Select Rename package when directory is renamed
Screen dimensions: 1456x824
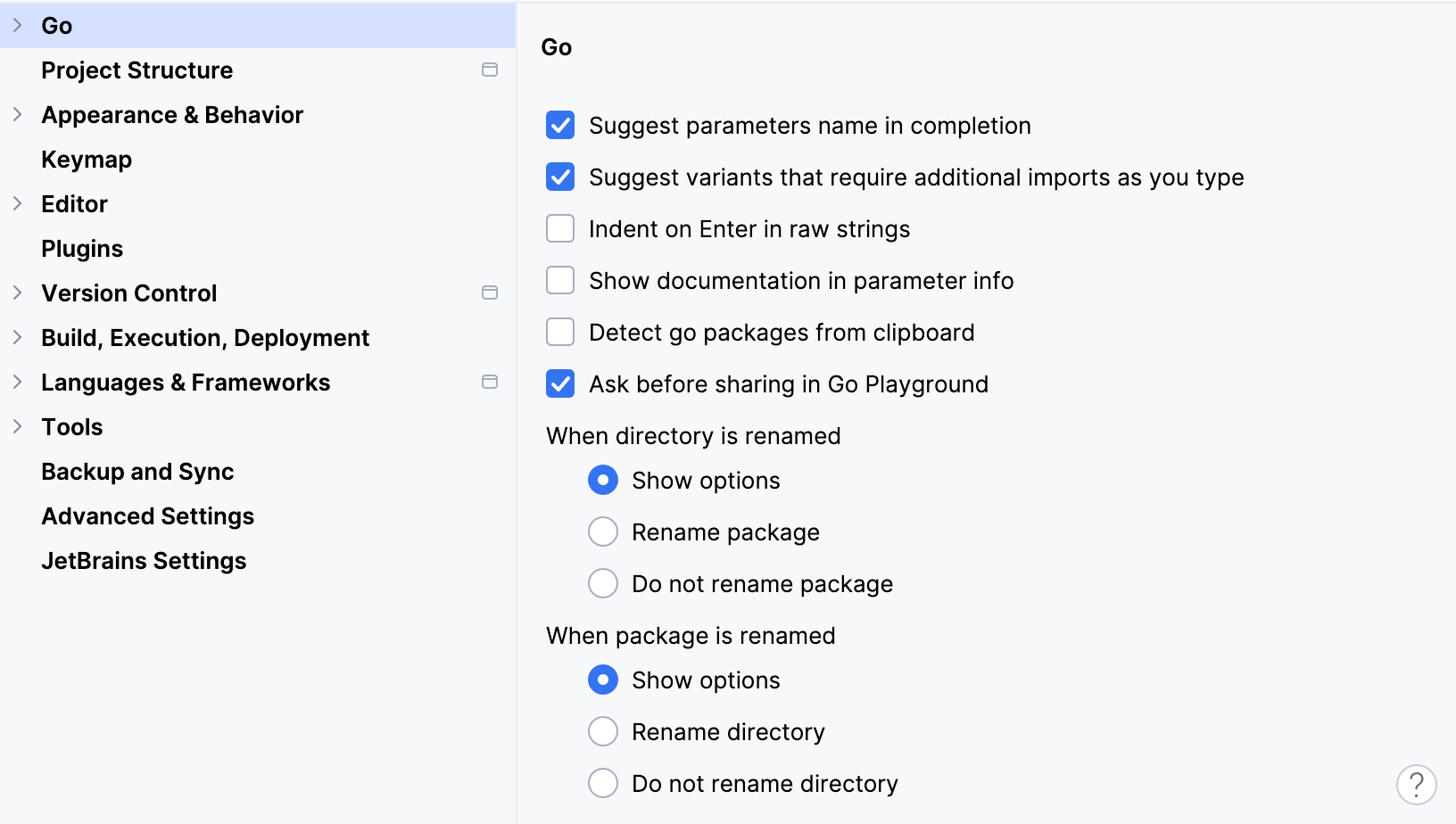pyautogui.click(x=603, y=531)
